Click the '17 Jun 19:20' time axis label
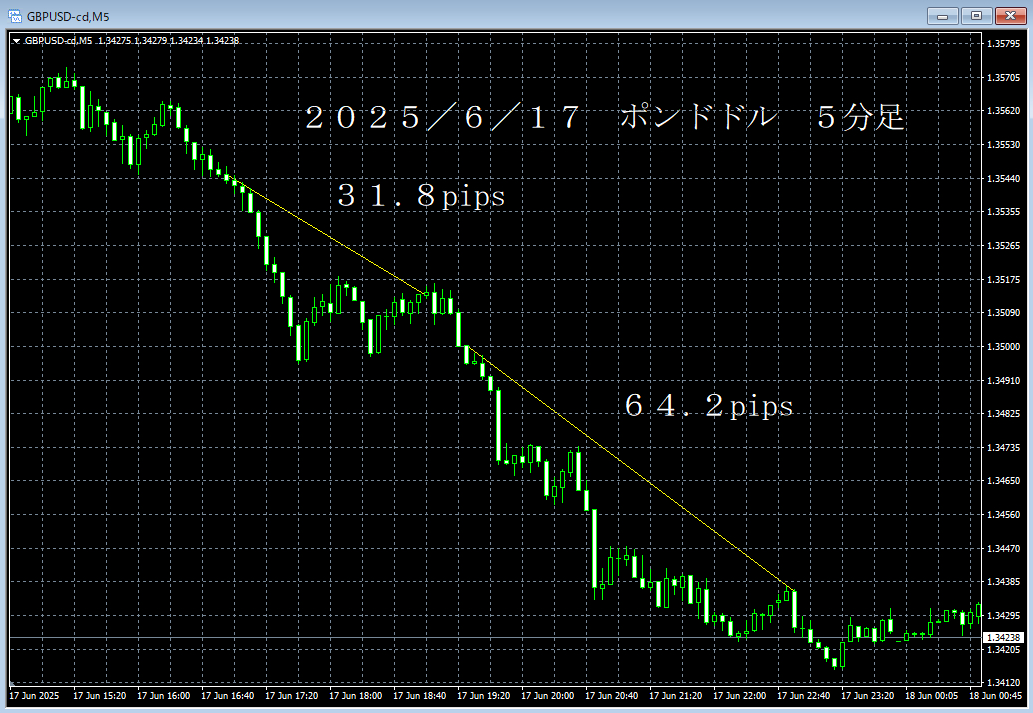The height and width of the screenshot is (713, 1033). click(484, 696)
